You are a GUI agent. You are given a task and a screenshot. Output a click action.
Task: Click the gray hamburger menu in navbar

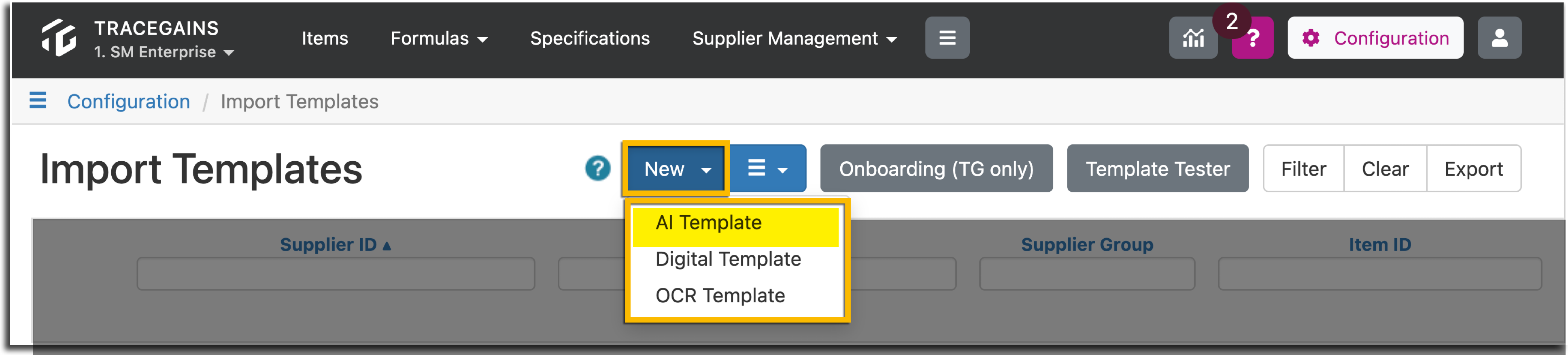click(947, 38)
